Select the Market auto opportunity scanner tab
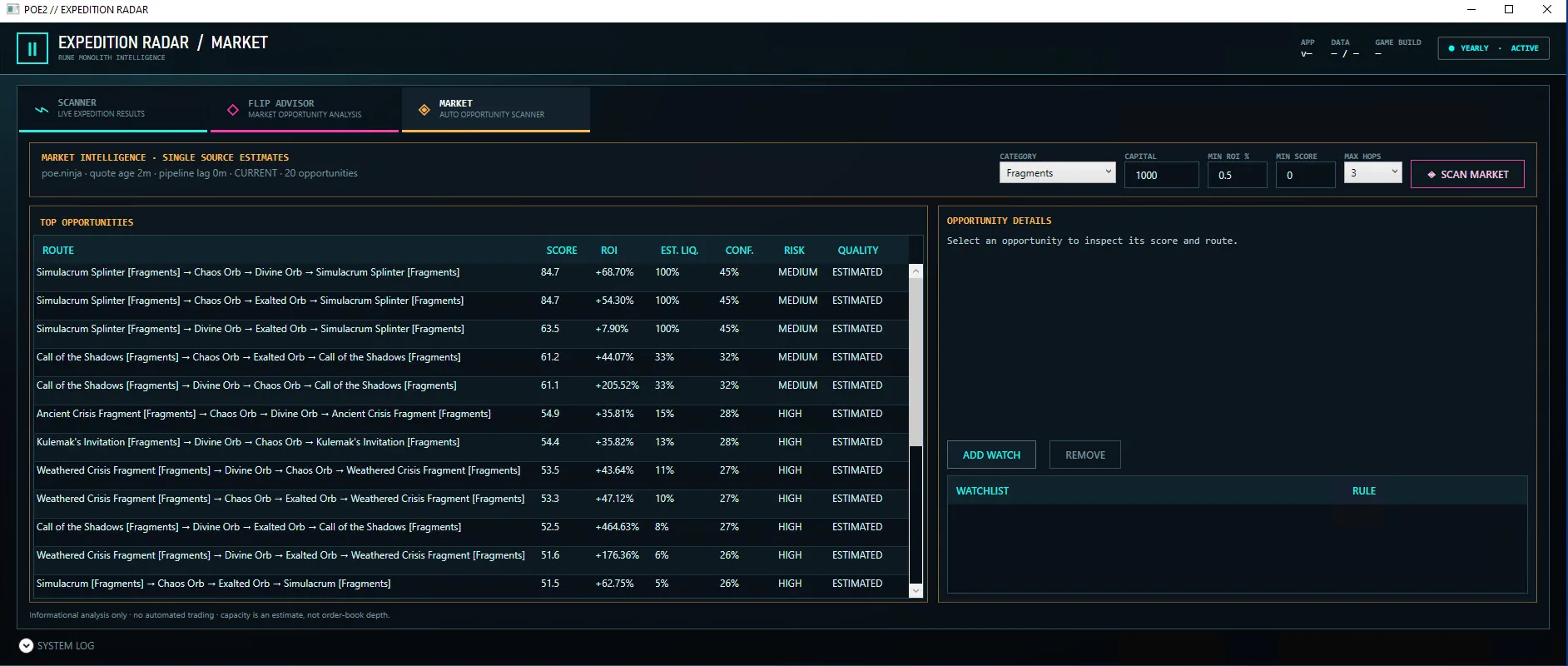Viewport: 1568px width, 666px height. (496, 108)
